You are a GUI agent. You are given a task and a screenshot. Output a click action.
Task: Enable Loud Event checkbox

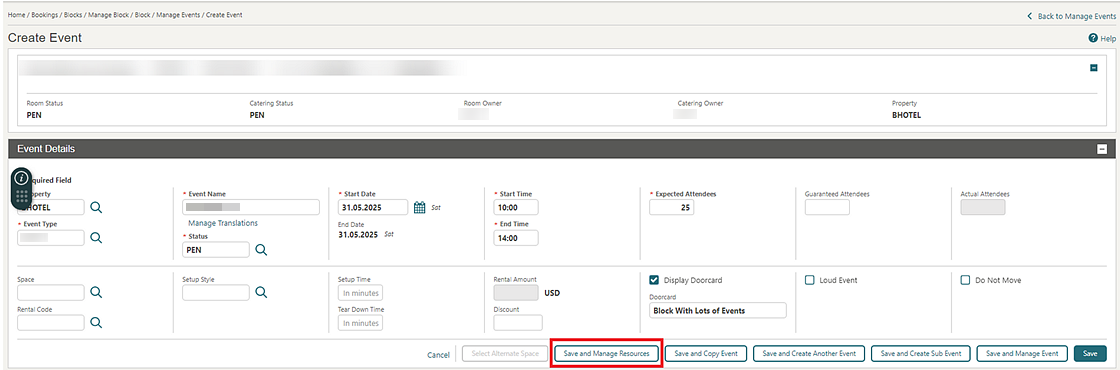pyautogui.click(x=809, y=280)
